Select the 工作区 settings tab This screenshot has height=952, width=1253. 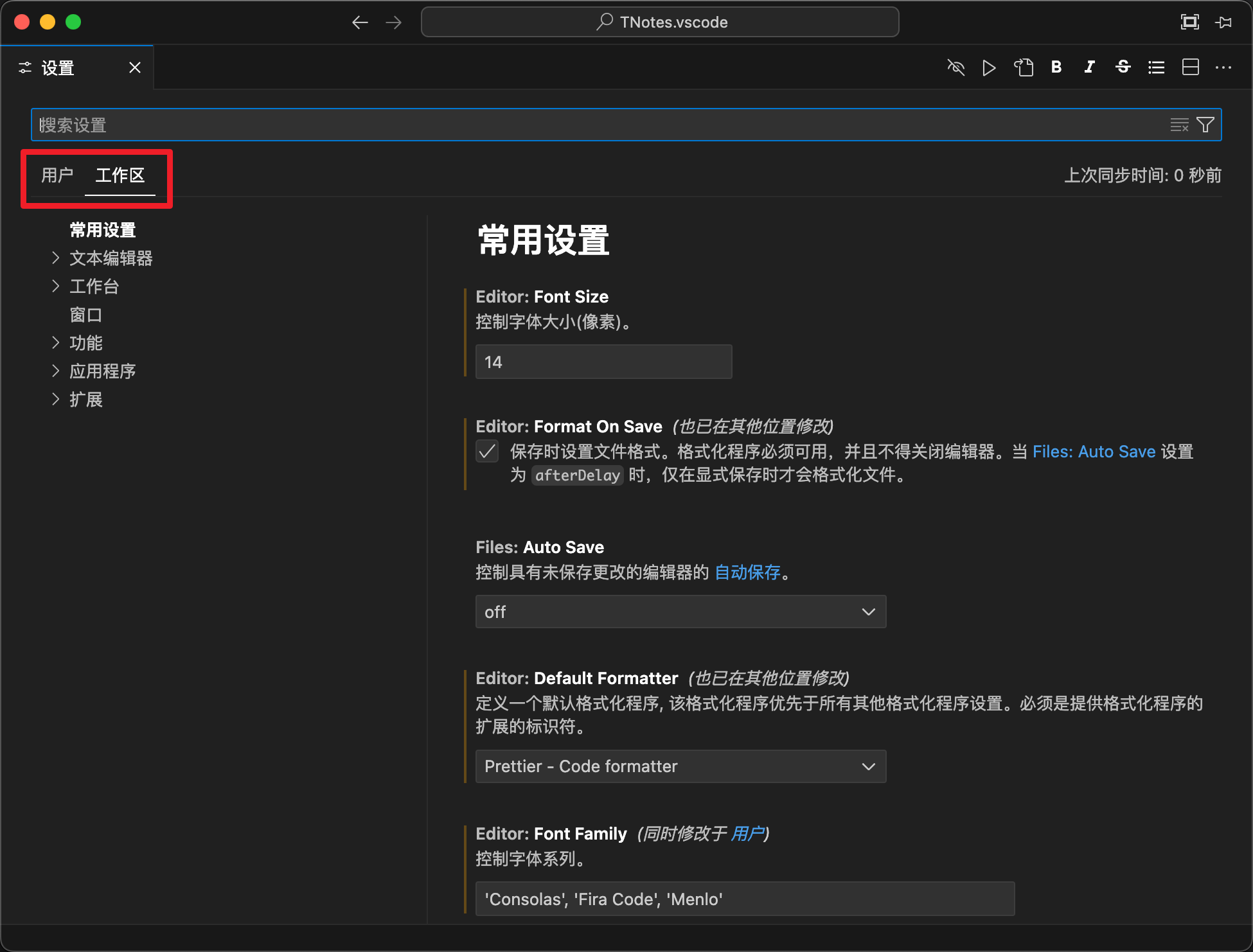(x=120, y=175)
